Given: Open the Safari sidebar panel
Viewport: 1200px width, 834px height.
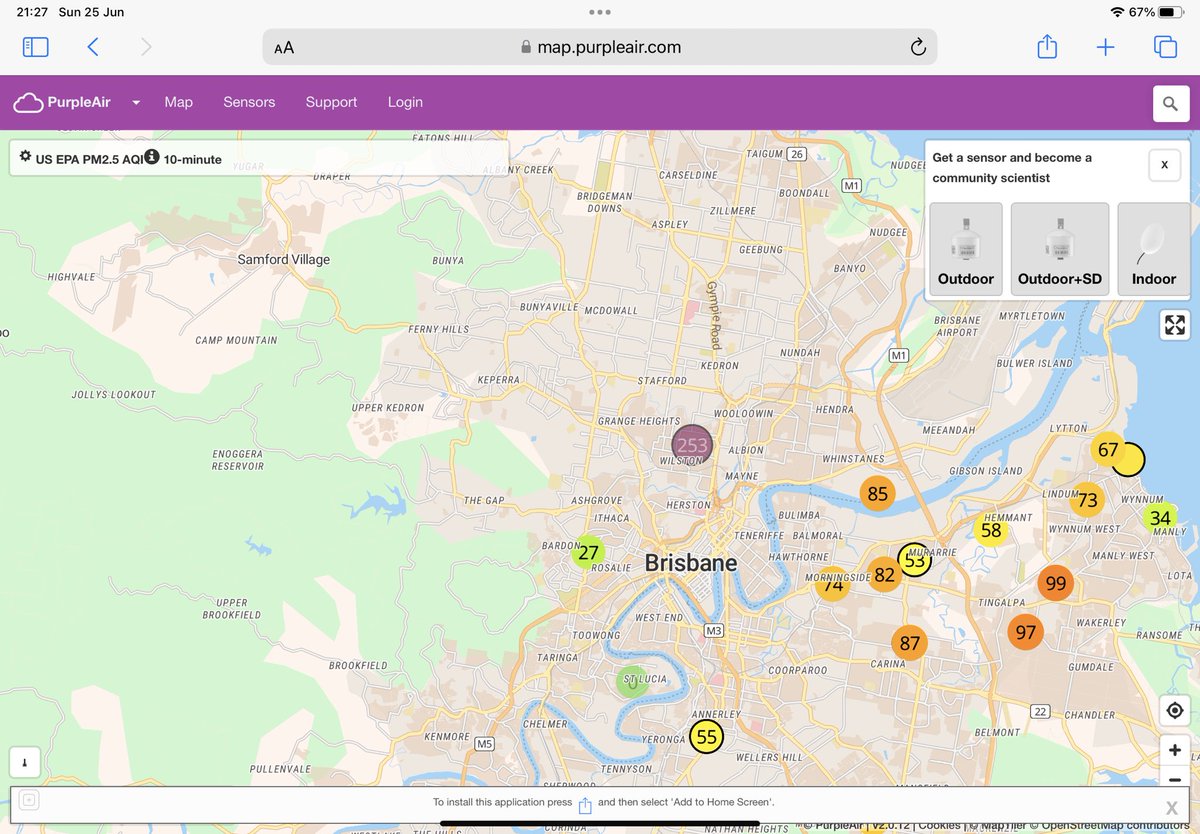Looking at the screenshot, I should [x=35, y=47].
